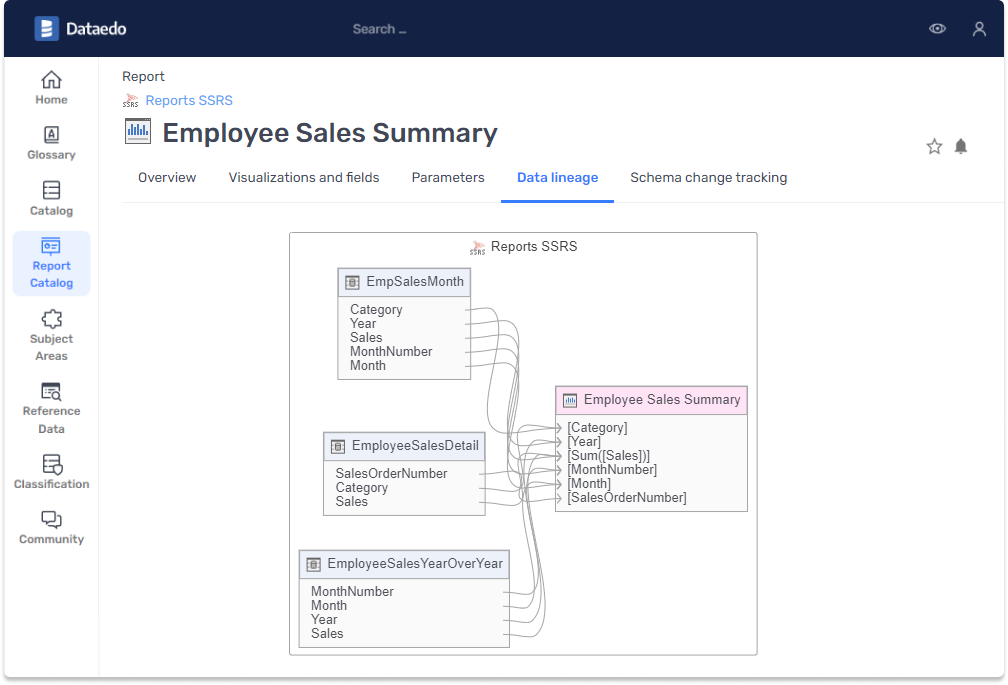Select the EmpSalesMonth dataset node header
Screen dimensions: 1008x685
tap(404, 282)
